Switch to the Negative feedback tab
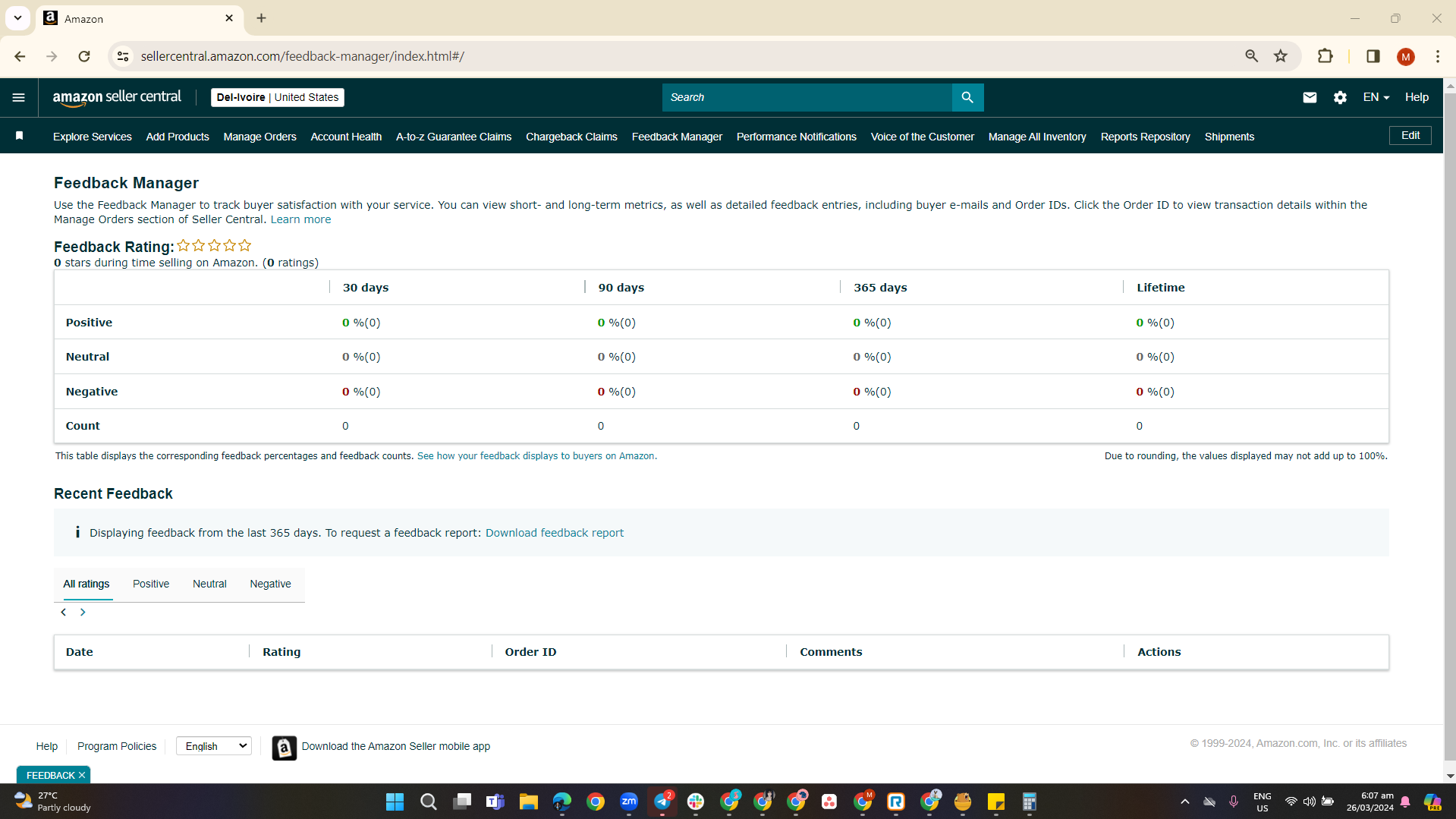Screen dimensions: 1456x819 coord(270,584)
